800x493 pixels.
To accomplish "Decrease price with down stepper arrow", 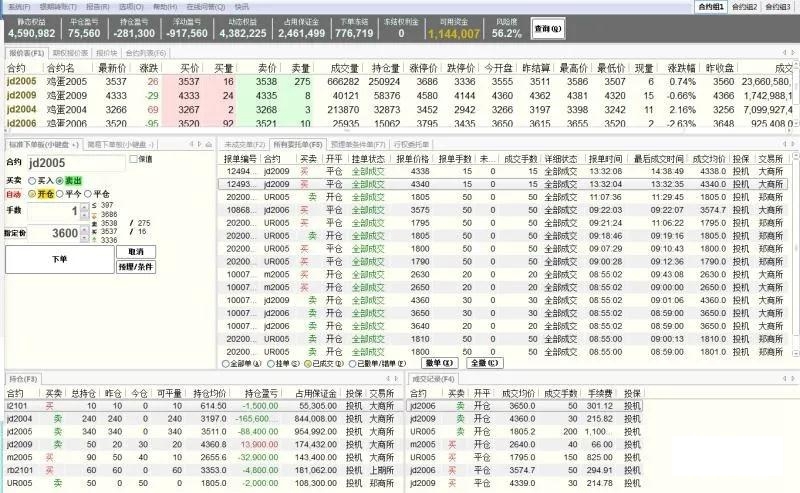I will (x=85, y=237).
